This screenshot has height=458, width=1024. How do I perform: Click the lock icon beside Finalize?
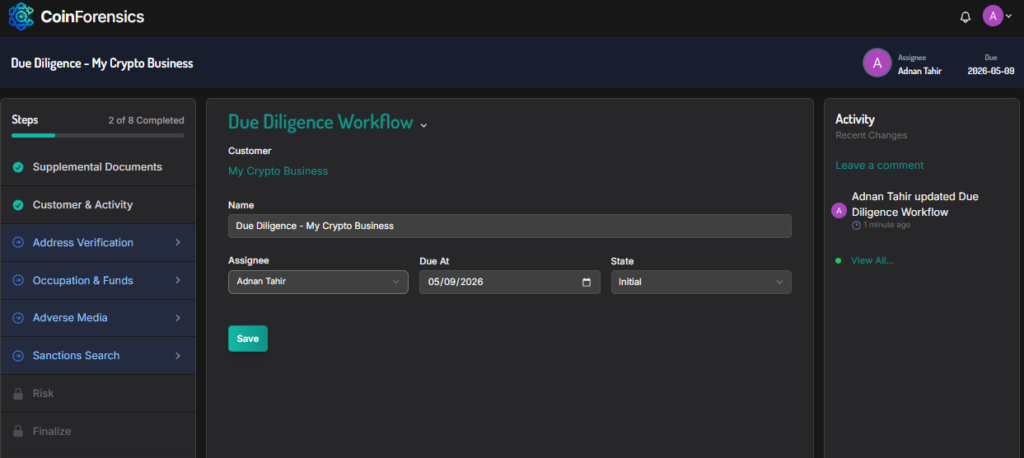[x=18, y=432]
